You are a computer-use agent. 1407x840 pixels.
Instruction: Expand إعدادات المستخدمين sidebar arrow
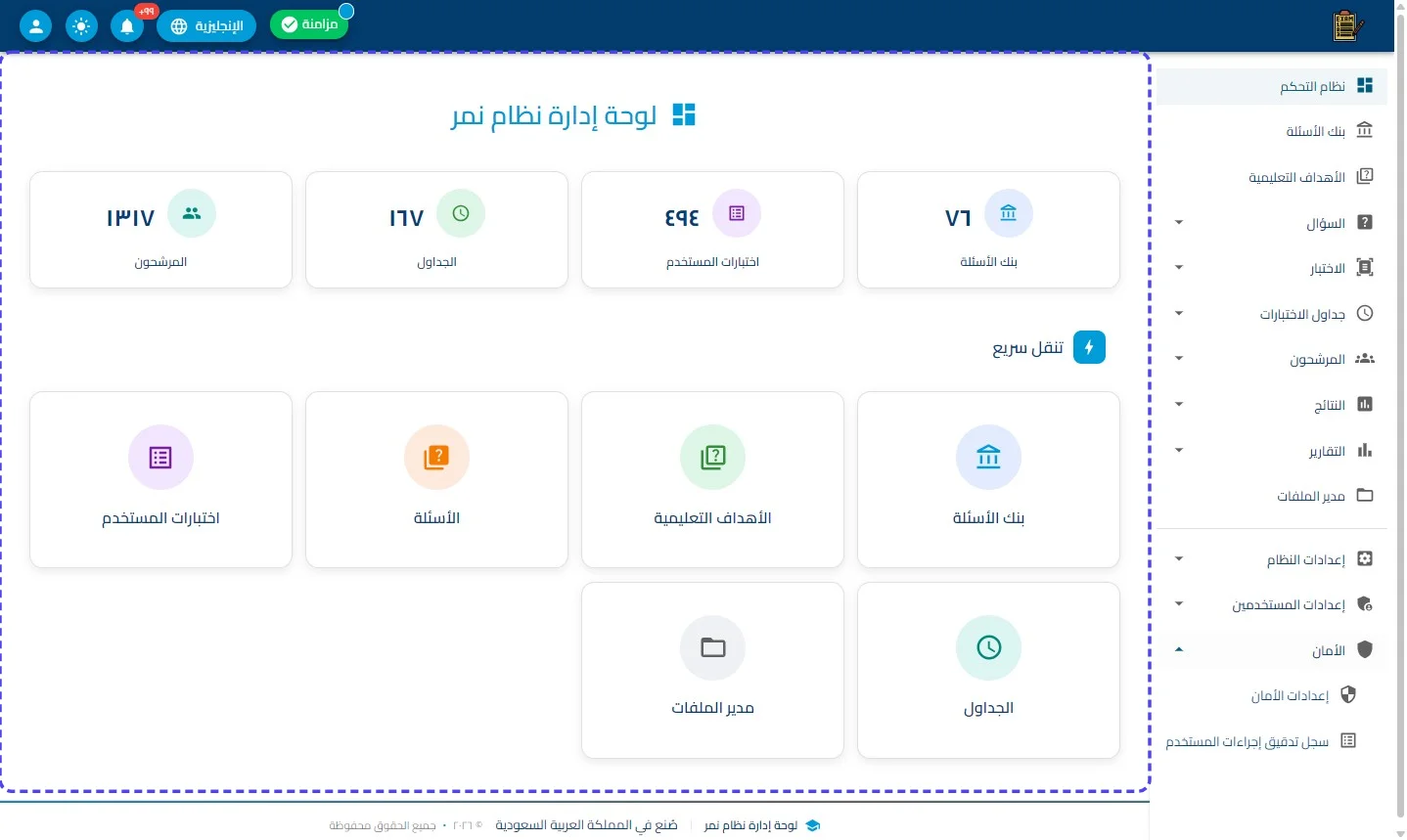(1179, 604)
